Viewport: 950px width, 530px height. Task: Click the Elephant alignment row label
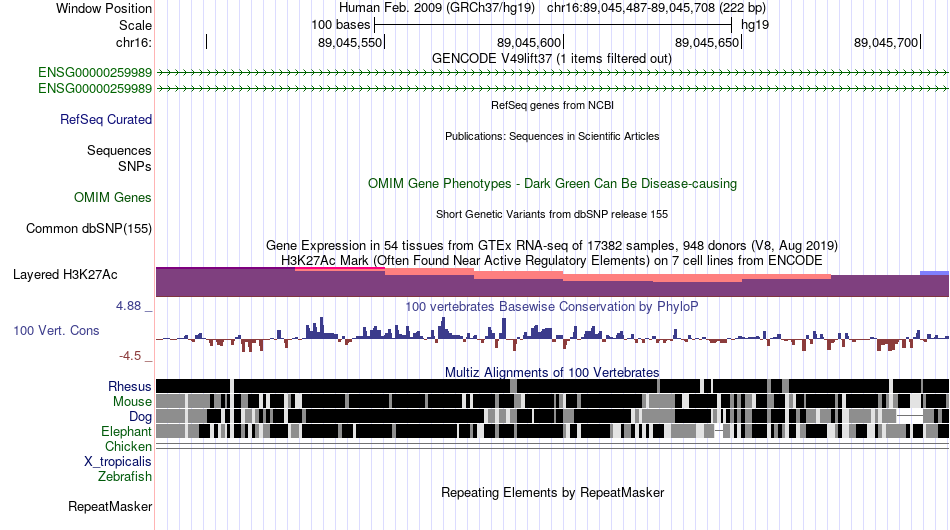point(126,431)
